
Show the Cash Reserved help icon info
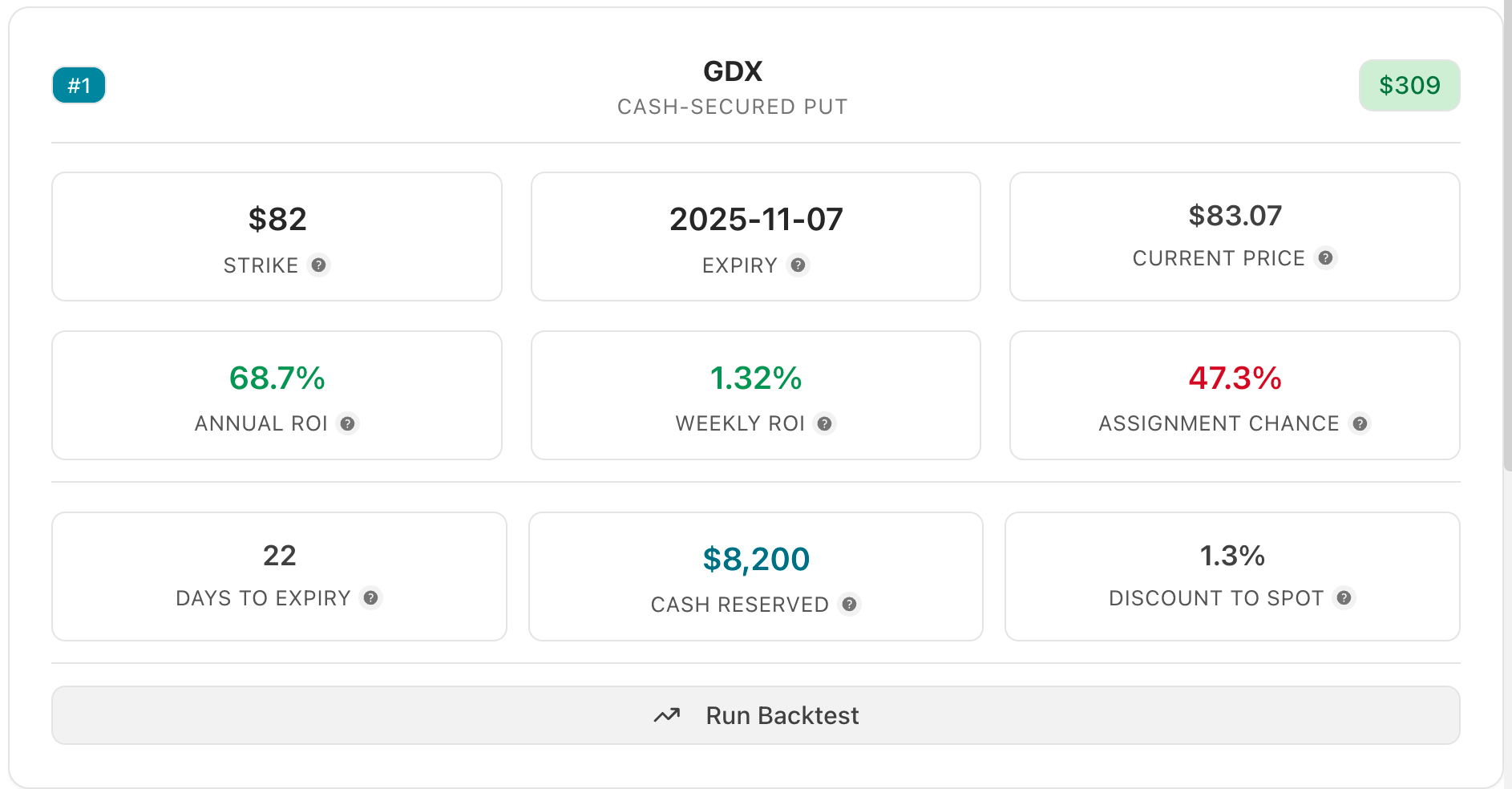tap(849, 604)
